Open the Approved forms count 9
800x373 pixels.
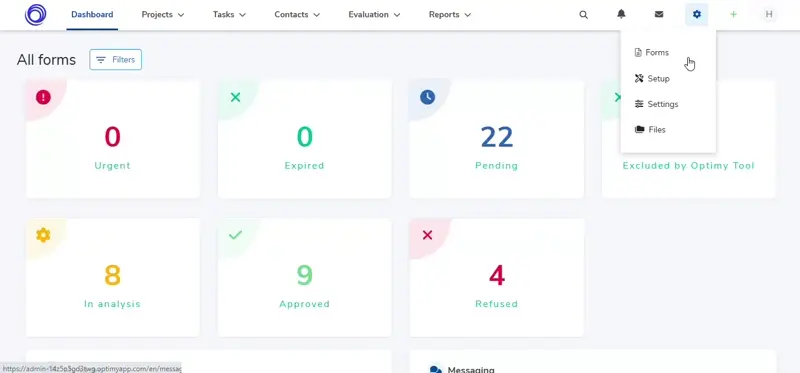pos(304,276)
